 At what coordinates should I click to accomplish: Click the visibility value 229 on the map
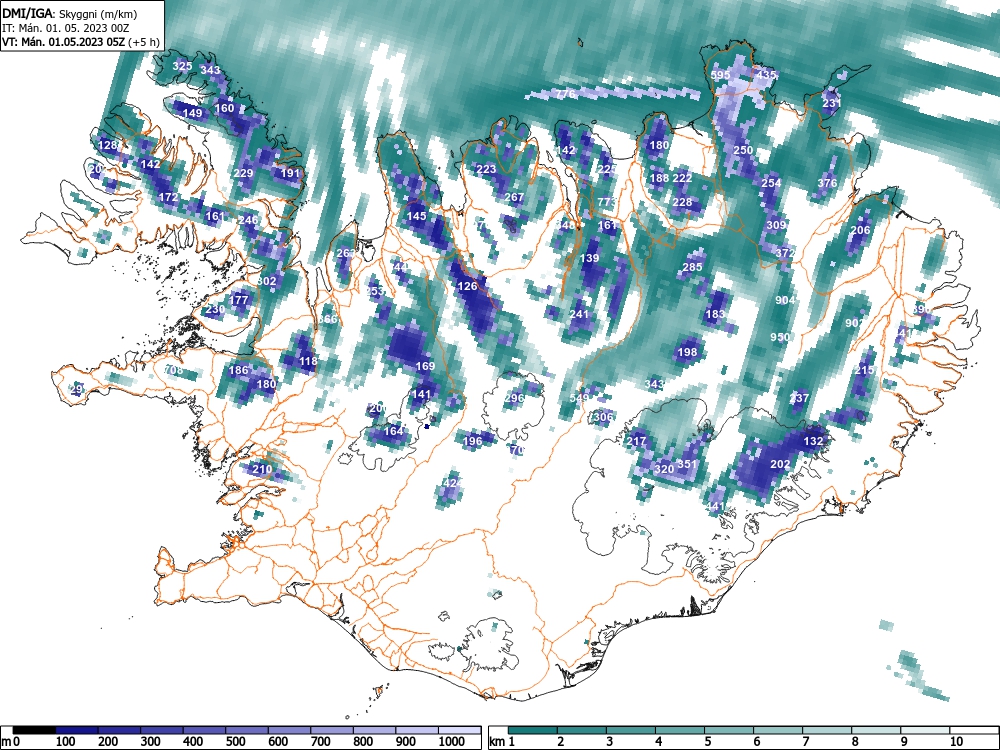point(244,173)
